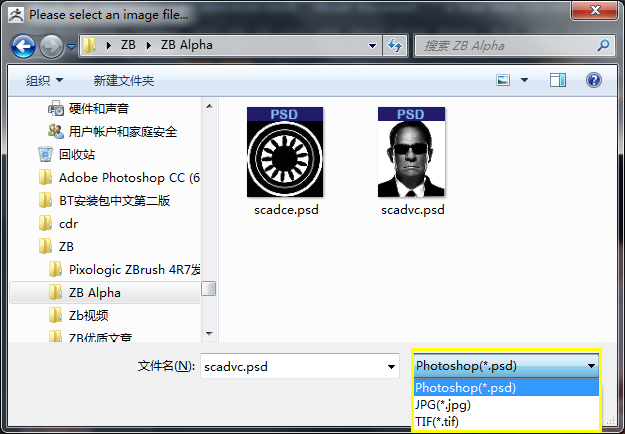The image size is (625, 434).
Task: Open the filename history dropdown arrow
Action: [391, 367]
